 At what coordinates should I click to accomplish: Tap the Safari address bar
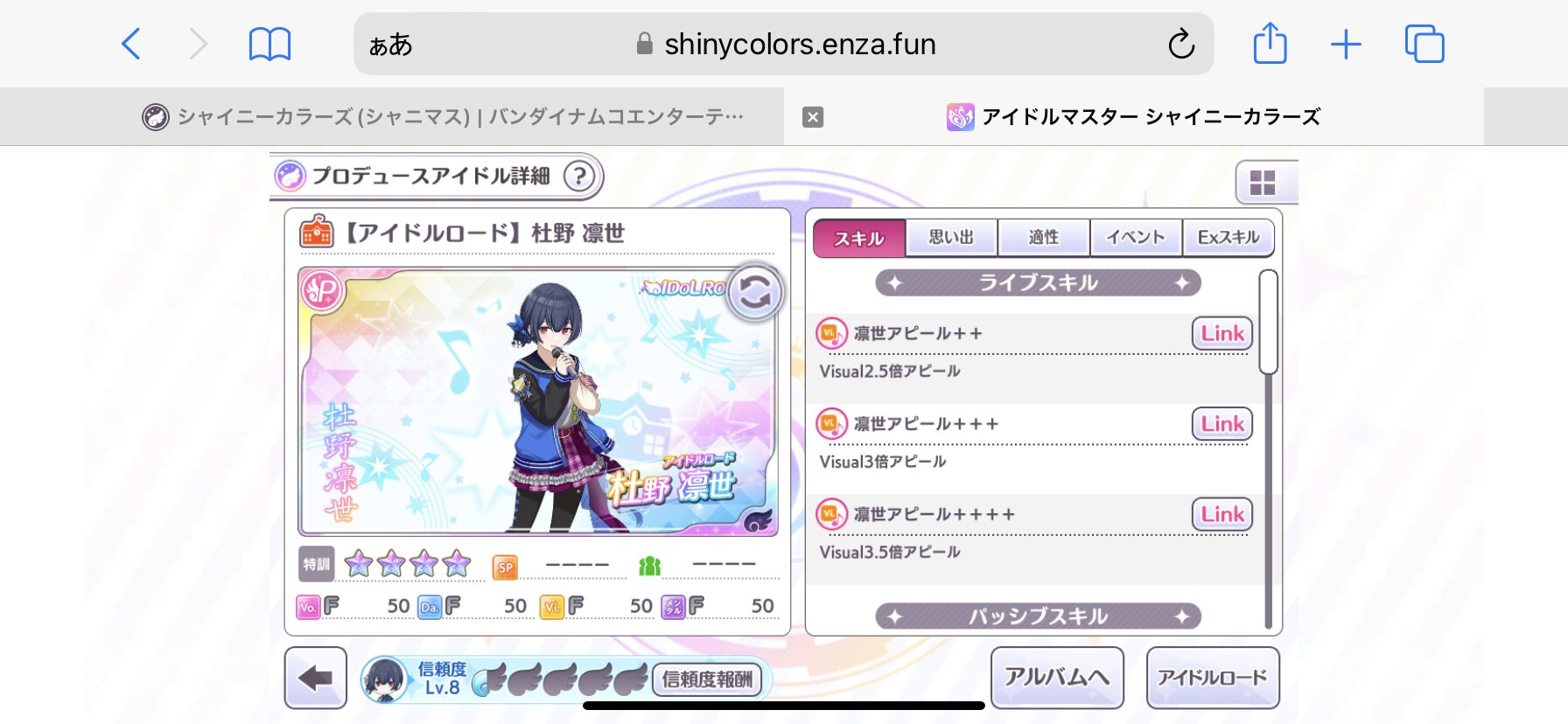[783, 44]
